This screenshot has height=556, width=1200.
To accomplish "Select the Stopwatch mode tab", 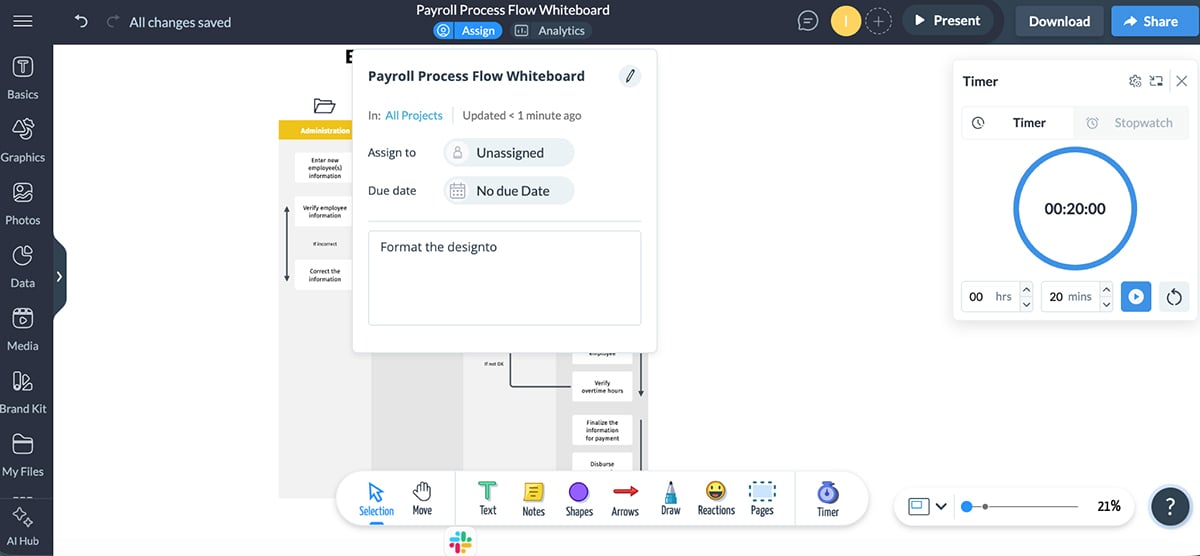I will [x=1131, y=123].
